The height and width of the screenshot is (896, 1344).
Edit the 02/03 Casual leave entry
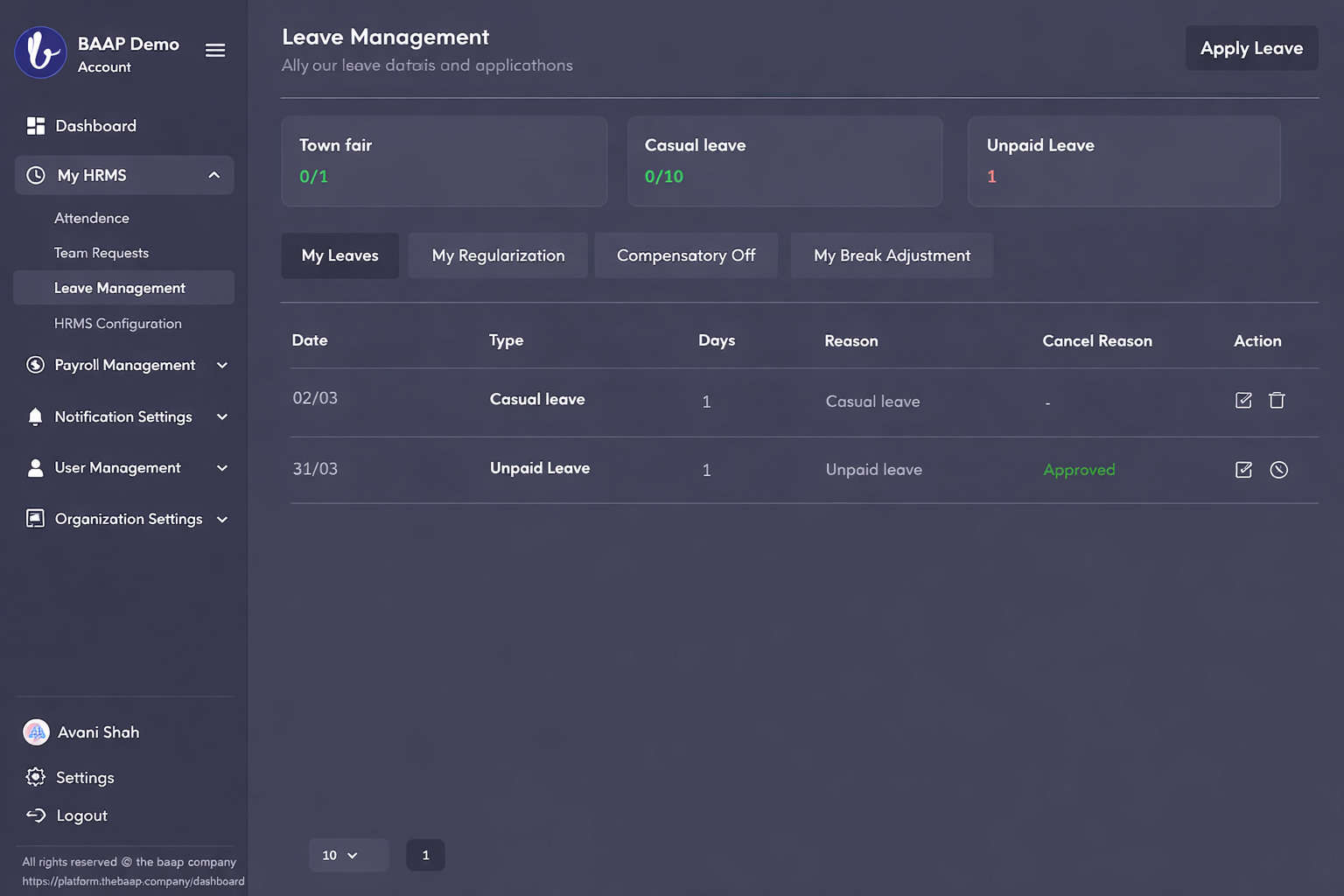pyautogui.click(x=1243, y=401)
